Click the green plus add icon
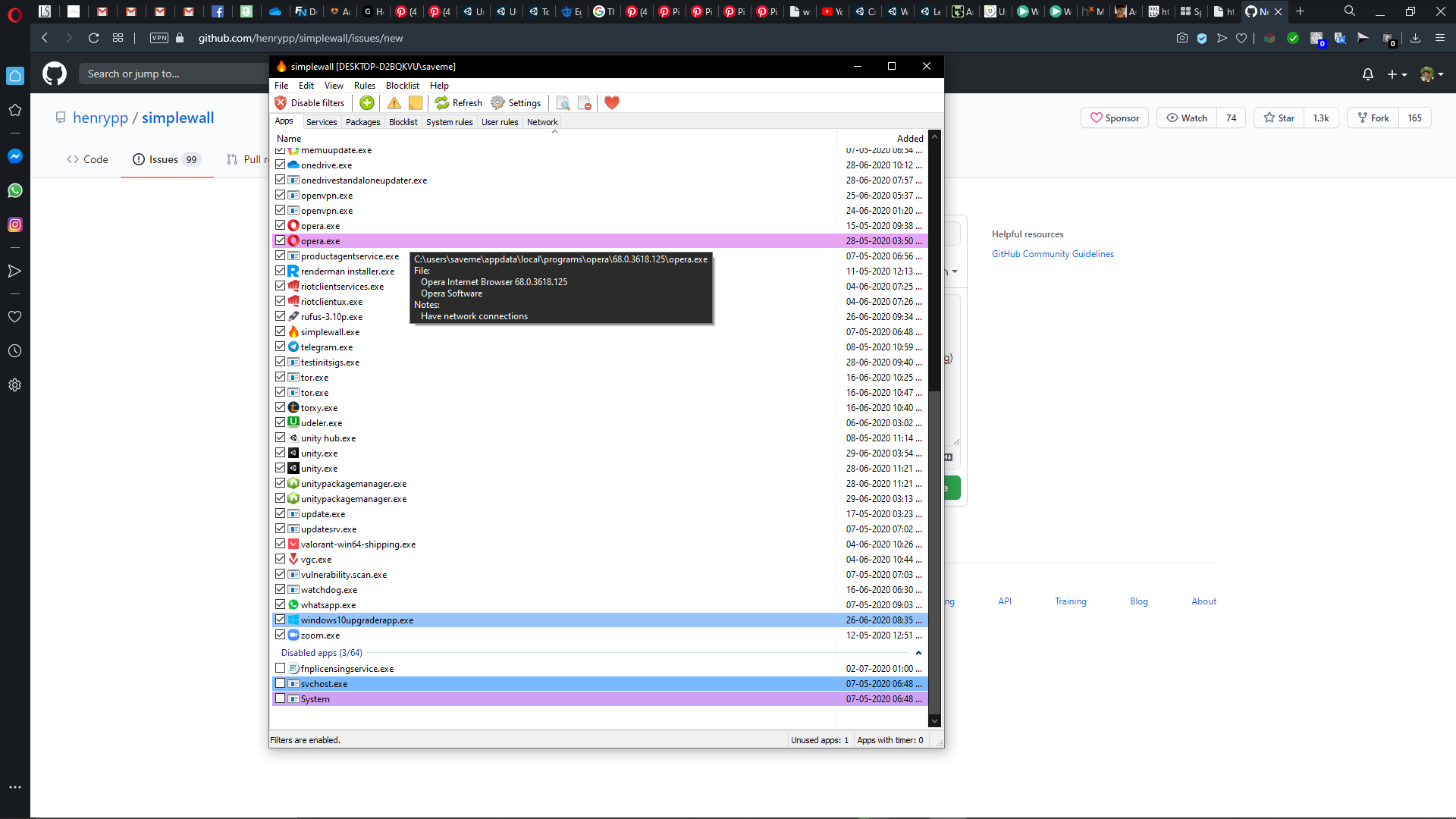Screen dimensions: 1456x819 [367, 102]
